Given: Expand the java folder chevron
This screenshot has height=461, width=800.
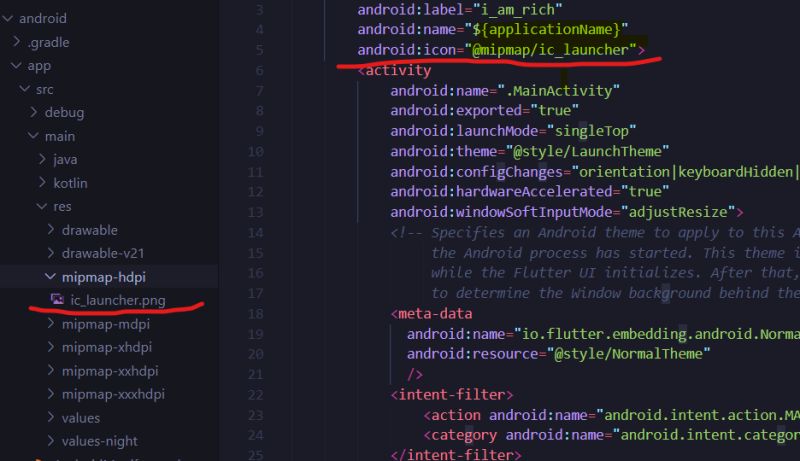Looking at the screenshot, I should (42, 159).
